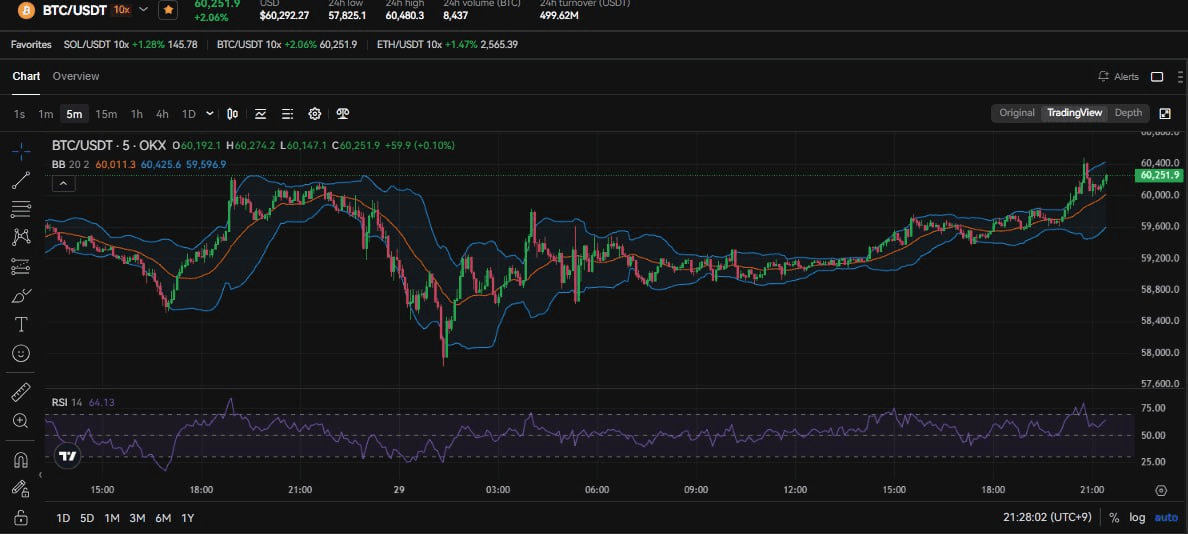
Task: Expand the BTC/USDT pair selector arrow
Action: pyautogui.click(x=142, y=10)
